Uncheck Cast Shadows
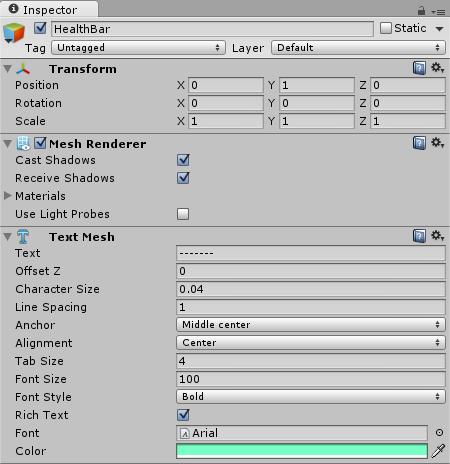The width and height of the screenshot is (450, 464). tap(183, 160)
